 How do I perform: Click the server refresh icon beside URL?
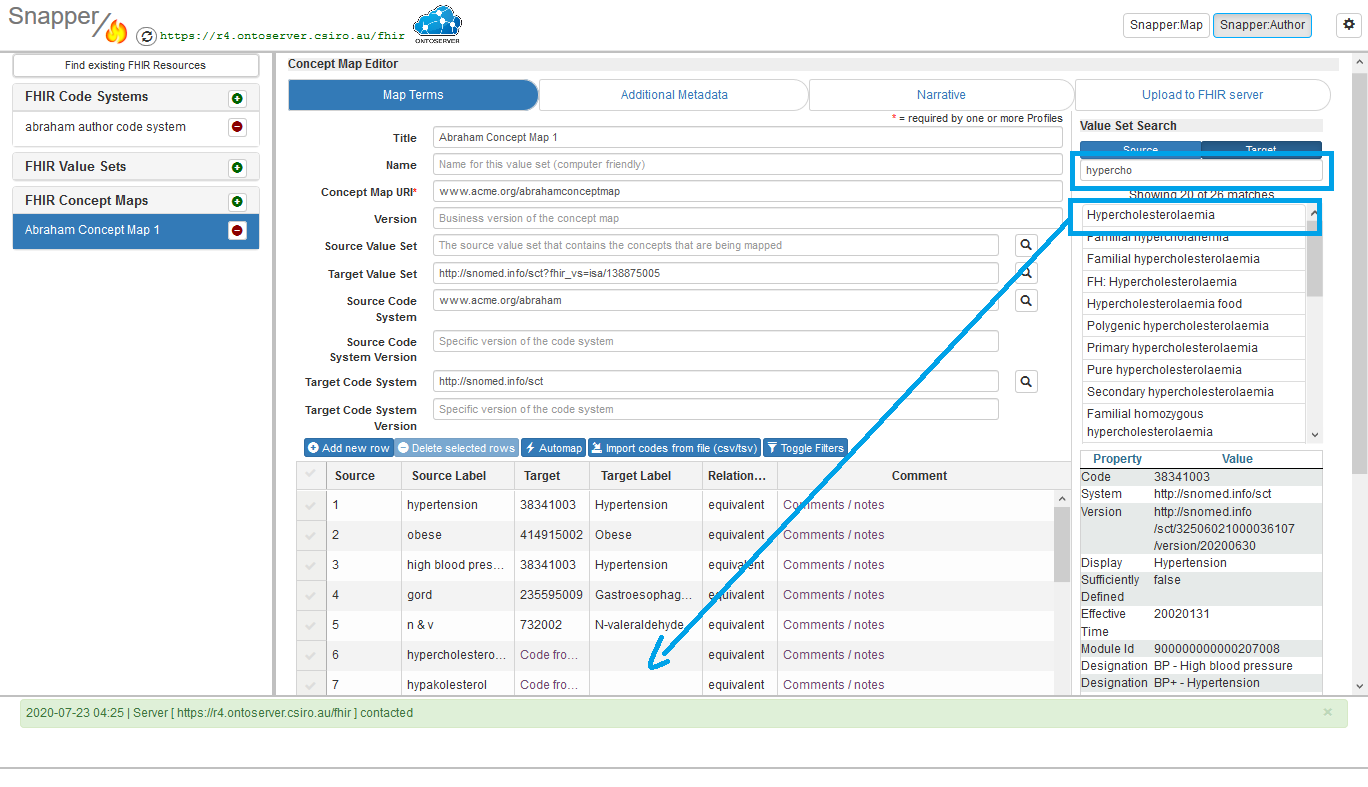[146, 36]
